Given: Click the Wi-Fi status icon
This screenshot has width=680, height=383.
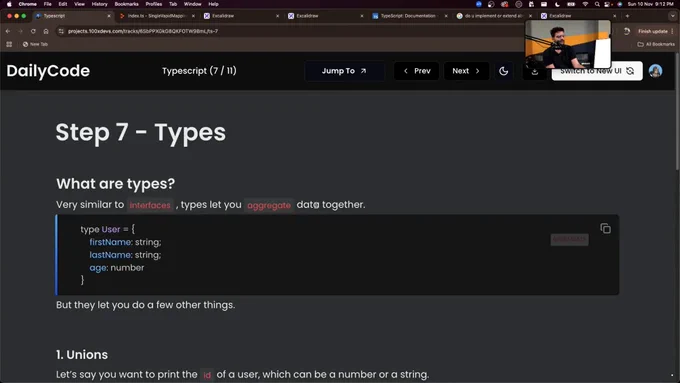Looking at the screenshot, I should (585, 4).
